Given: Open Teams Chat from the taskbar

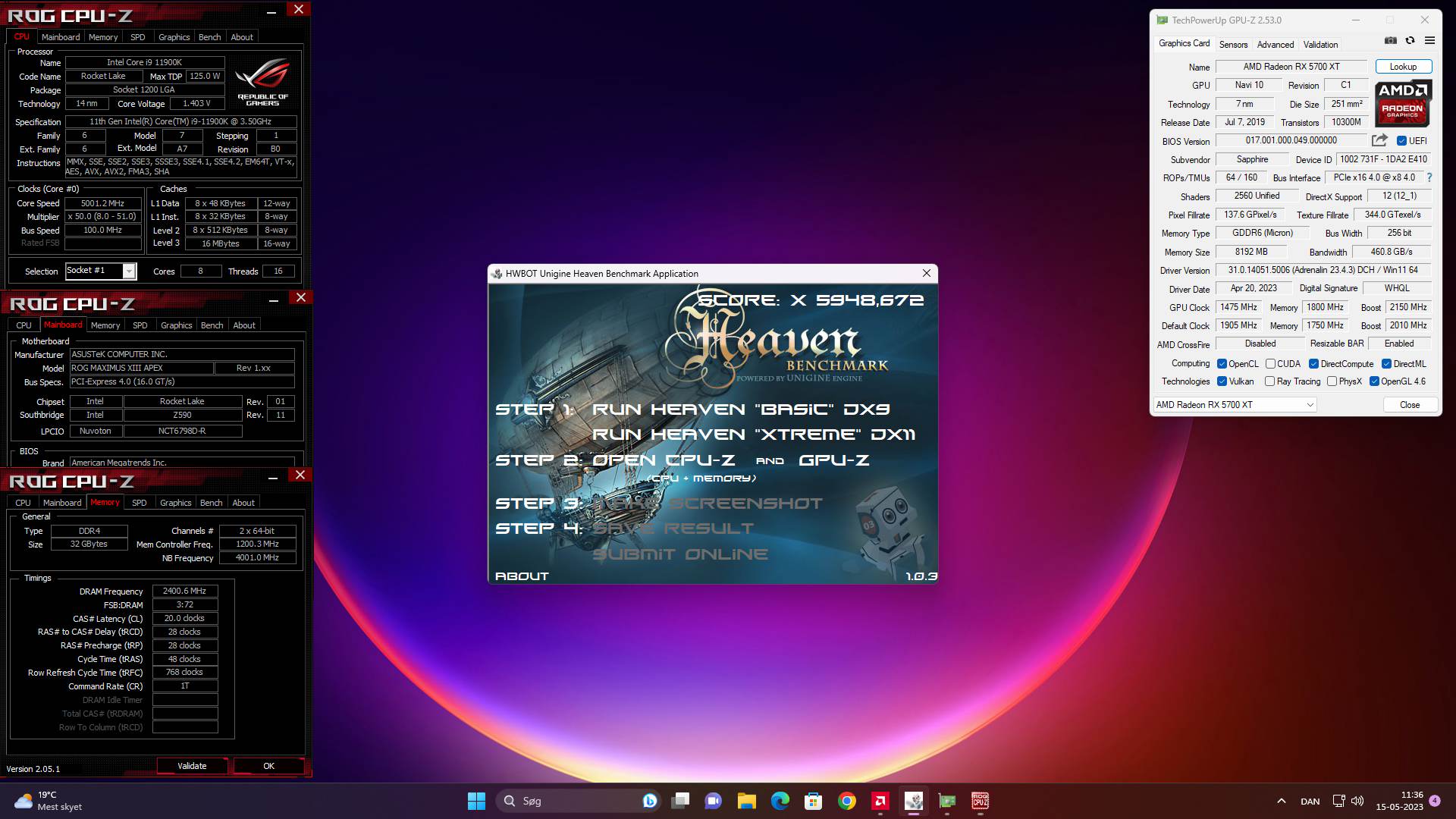Looking at the screenshot, I should pyautogui.click(x=713, y=801).
